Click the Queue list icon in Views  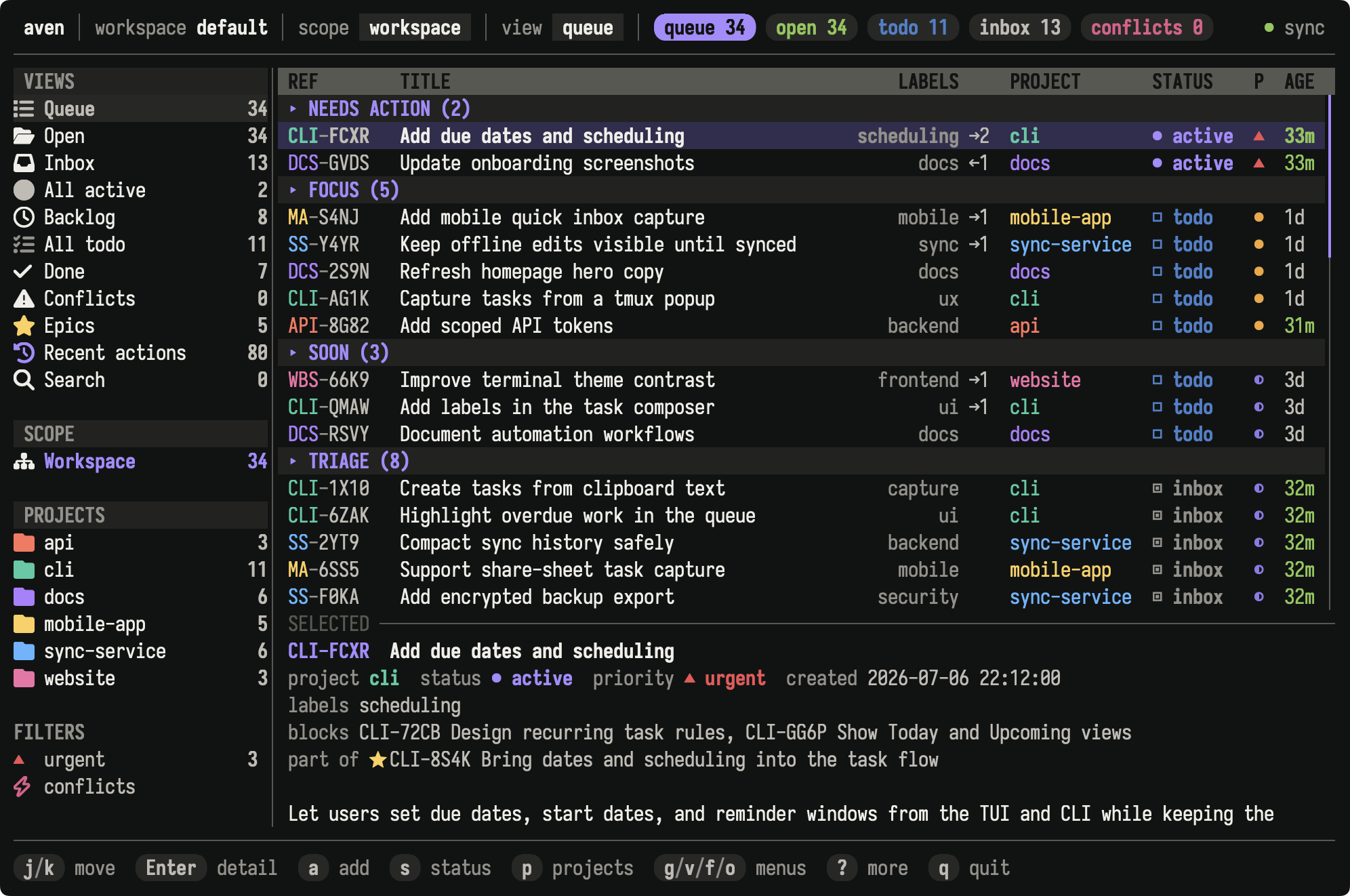[x=24, y=108]
